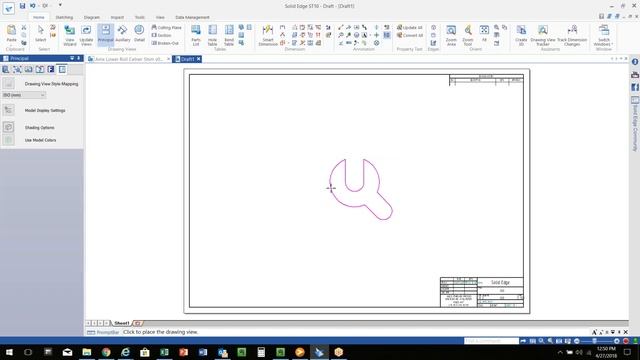
Task: Click the Solid Edge title block
Action: pyautogui.click(x=482, y=292)
